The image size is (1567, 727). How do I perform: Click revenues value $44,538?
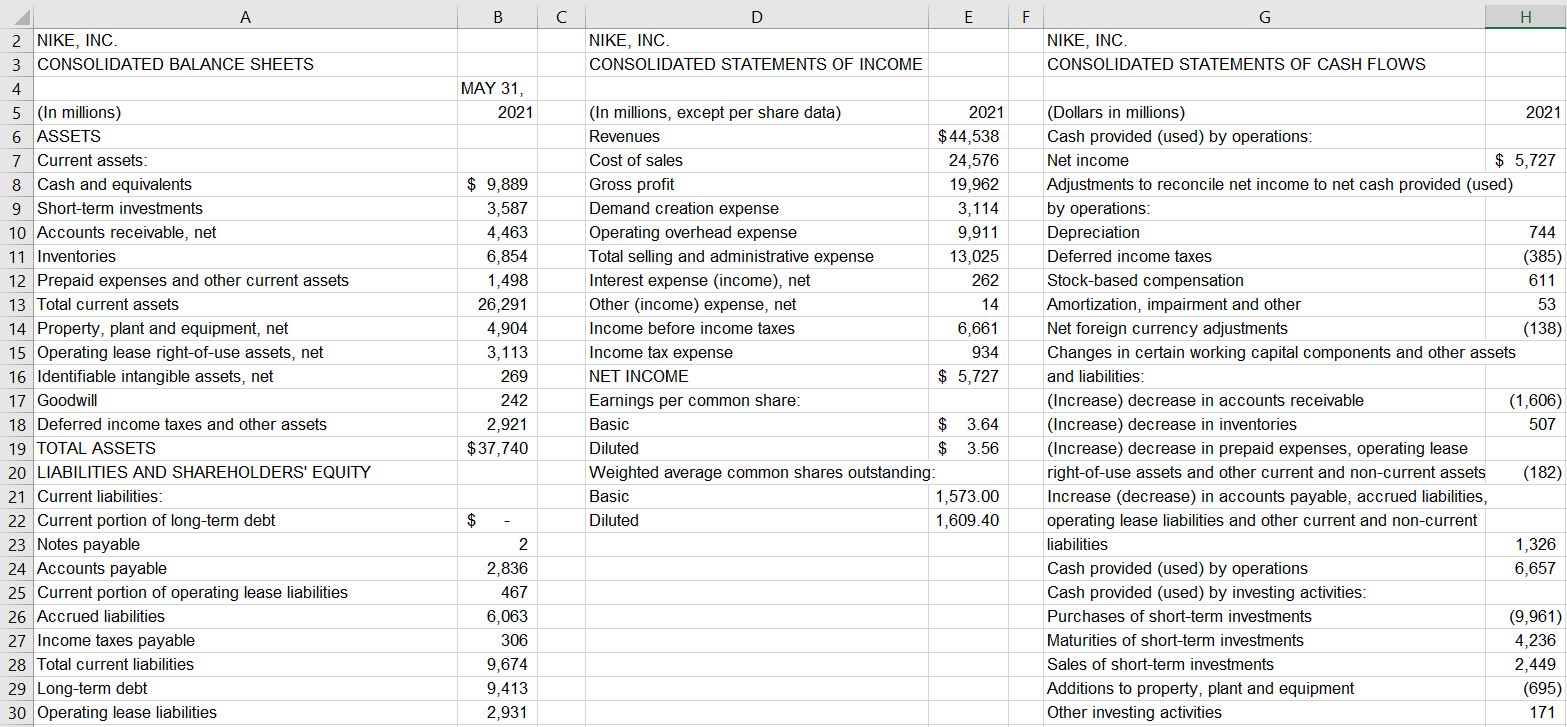pos(968,136)
